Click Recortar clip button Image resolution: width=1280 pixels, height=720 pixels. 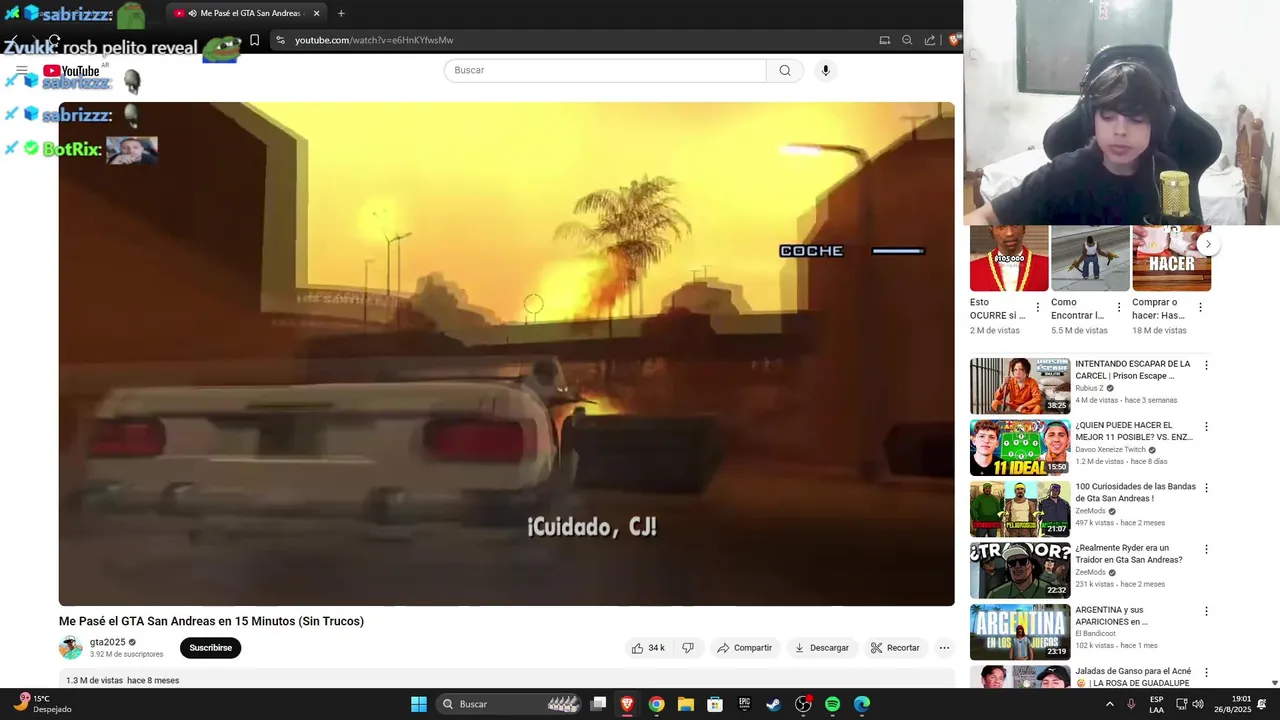pos(895,648)
